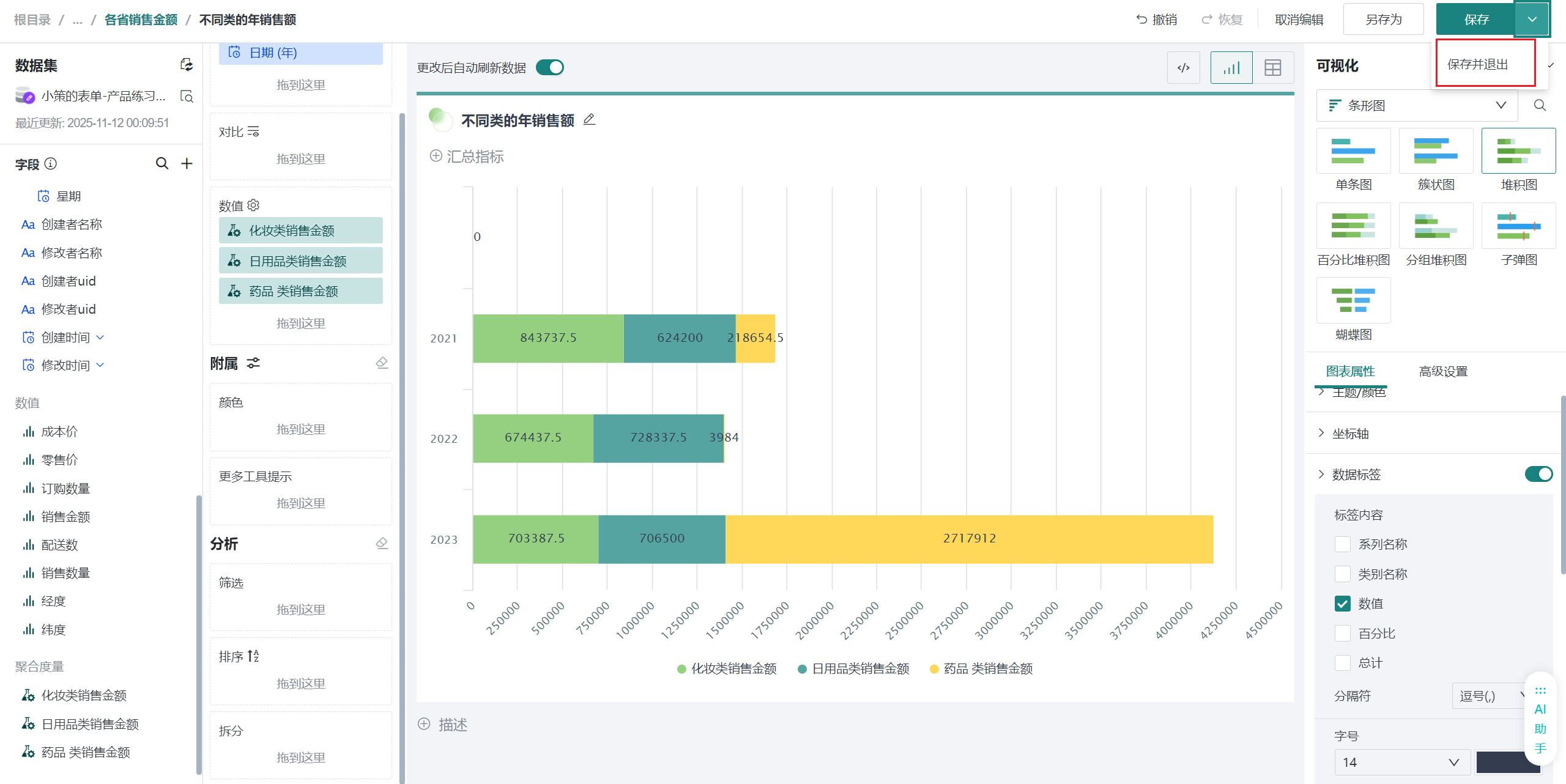This screenshot has height=784, width=1566.
Task: Add a new field with plus icon
Action: 187,163
